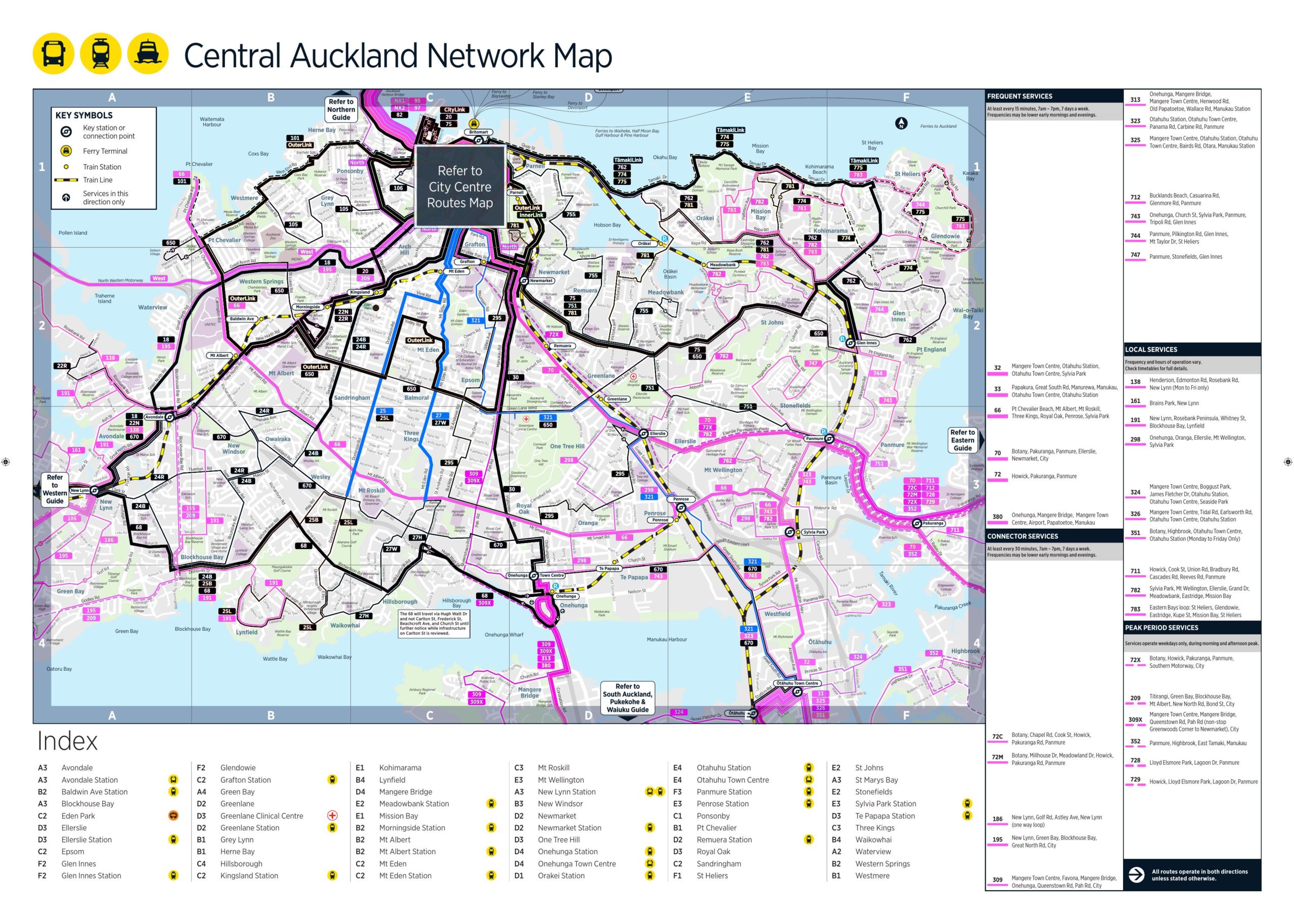Click the Refer to Northern Guide label
The height and width of the screenshot is (924, 1294).
(x=341, y=109)
